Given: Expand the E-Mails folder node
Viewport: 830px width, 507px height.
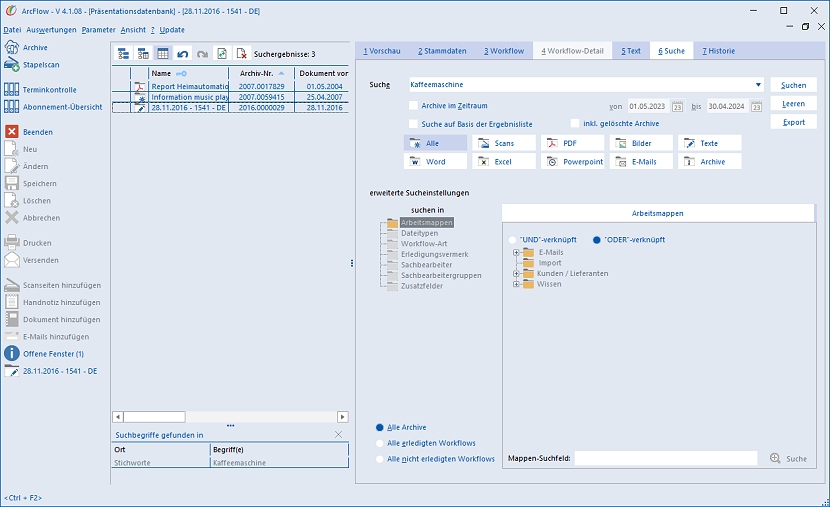Looking at the screenshot, I should click(x=516, y=252).
